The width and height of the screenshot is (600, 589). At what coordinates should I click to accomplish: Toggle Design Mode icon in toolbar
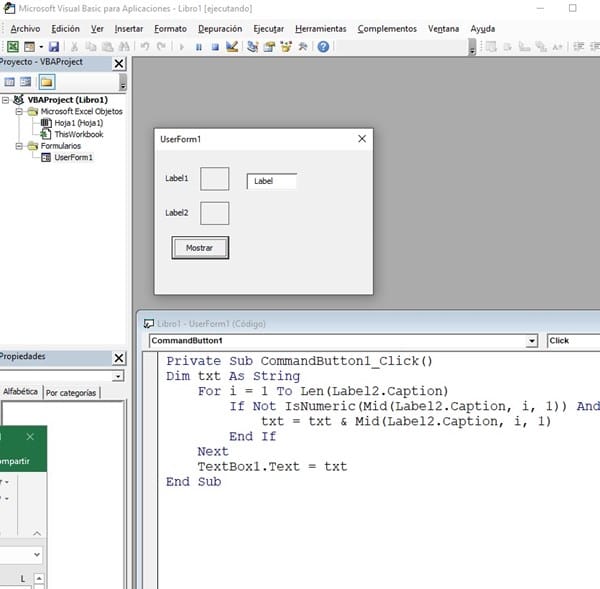click(x=232, y=47)
